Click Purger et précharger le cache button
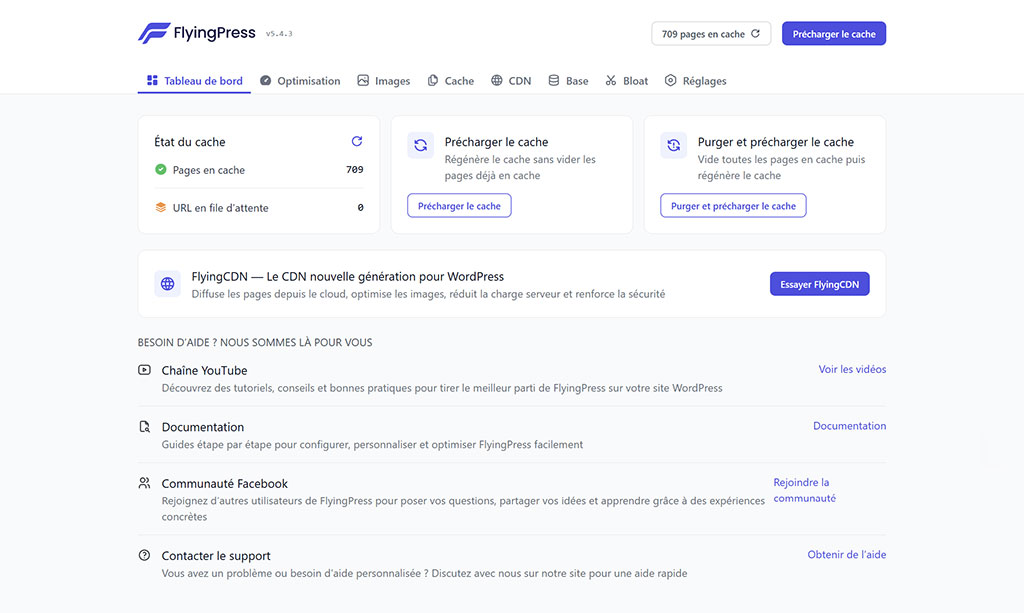This screenshot has height=613, width=1024. 733,206
